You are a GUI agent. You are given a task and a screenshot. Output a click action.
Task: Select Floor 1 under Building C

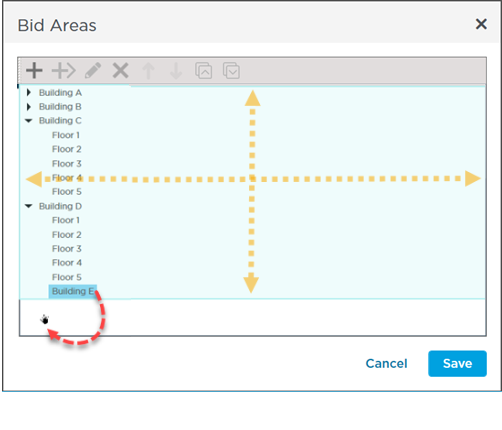[x=66, y=135]
